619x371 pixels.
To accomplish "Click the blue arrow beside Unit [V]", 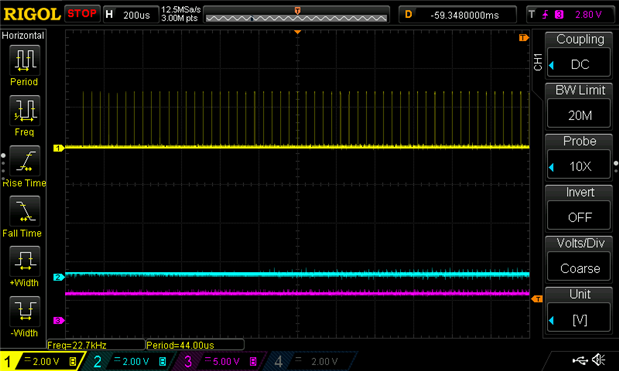I will 551,320.
